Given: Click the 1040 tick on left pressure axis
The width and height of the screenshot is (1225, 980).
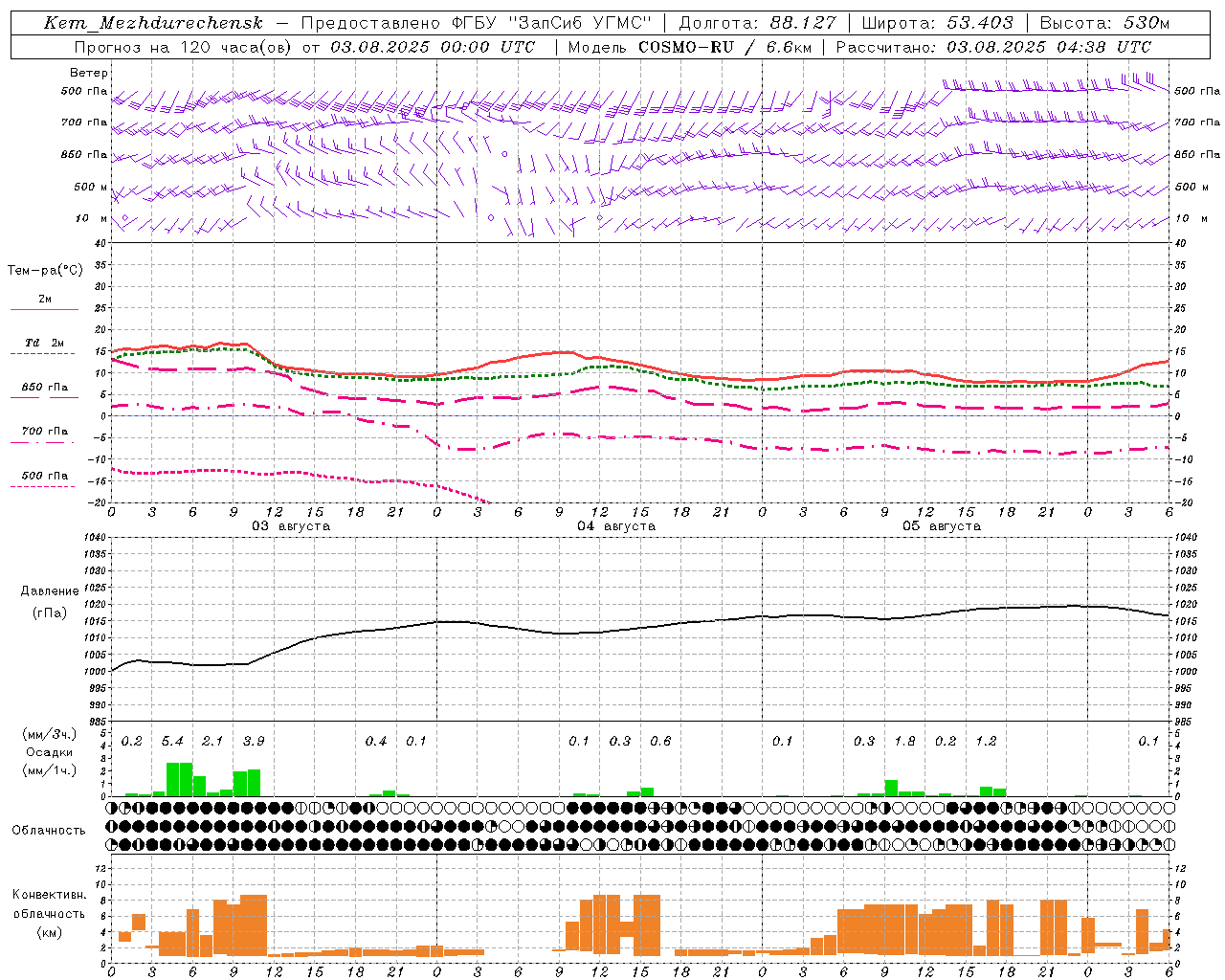Looking at the screenshot, I should (x=93, y=537).
